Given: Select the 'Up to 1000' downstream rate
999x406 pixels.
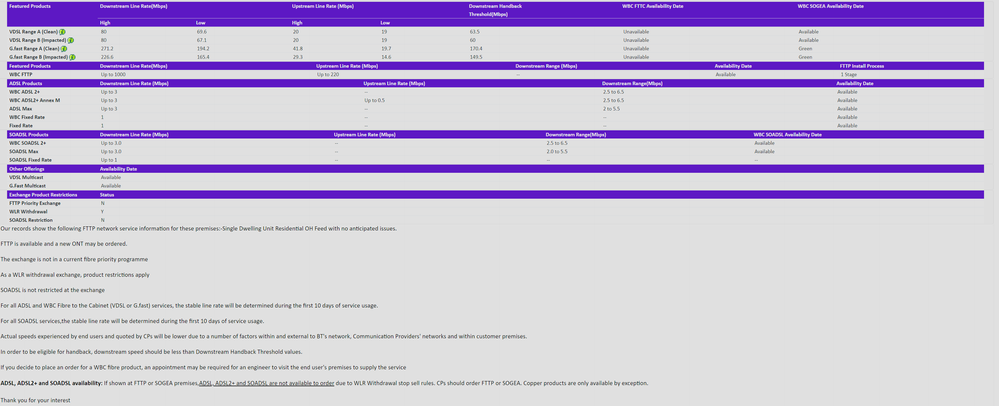Looking at the screenshot, I should tap(113, 75).
